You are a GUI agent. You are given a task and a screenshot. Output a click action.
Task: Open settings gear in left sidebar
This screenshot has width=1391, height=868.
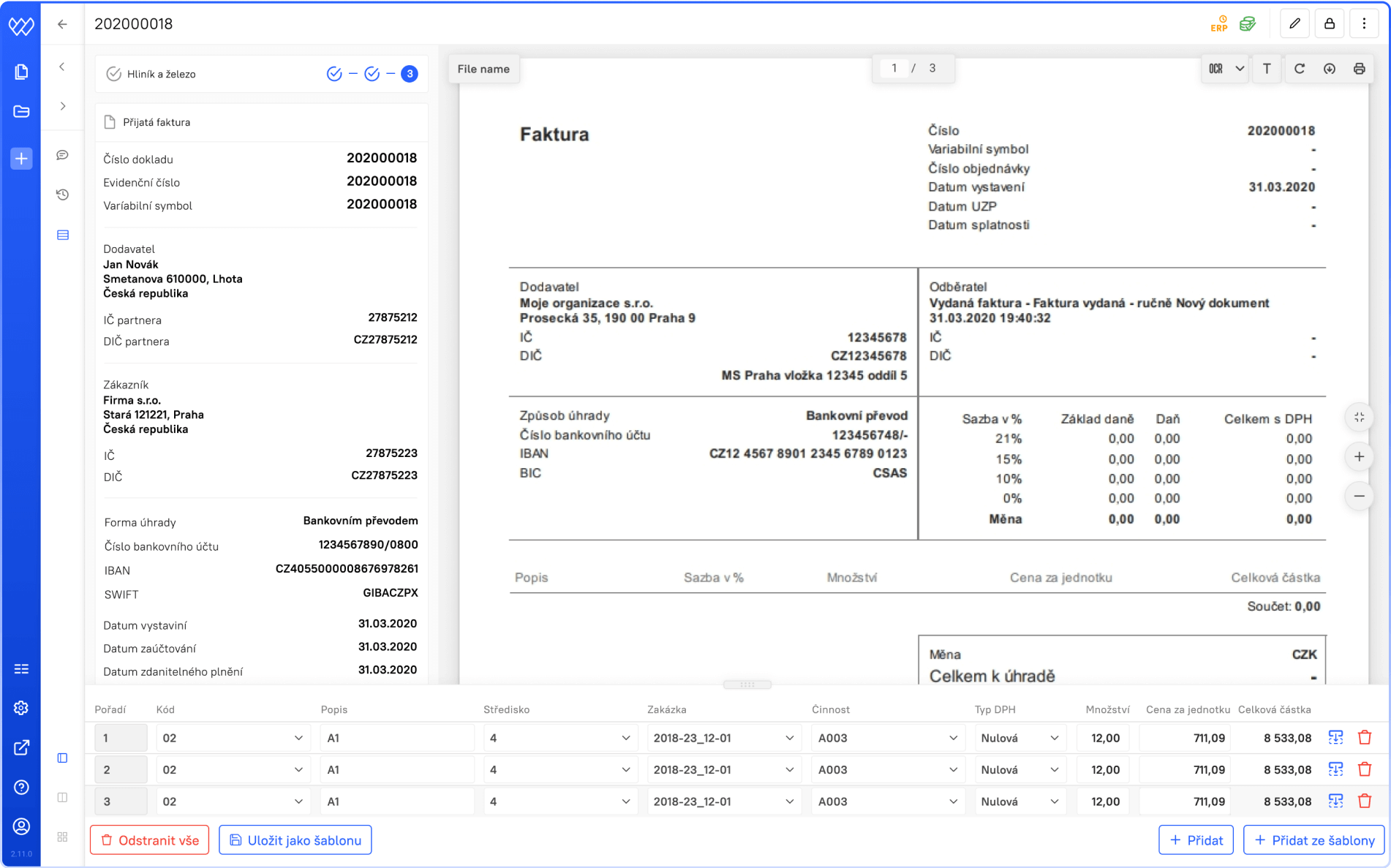click(21, 708)
